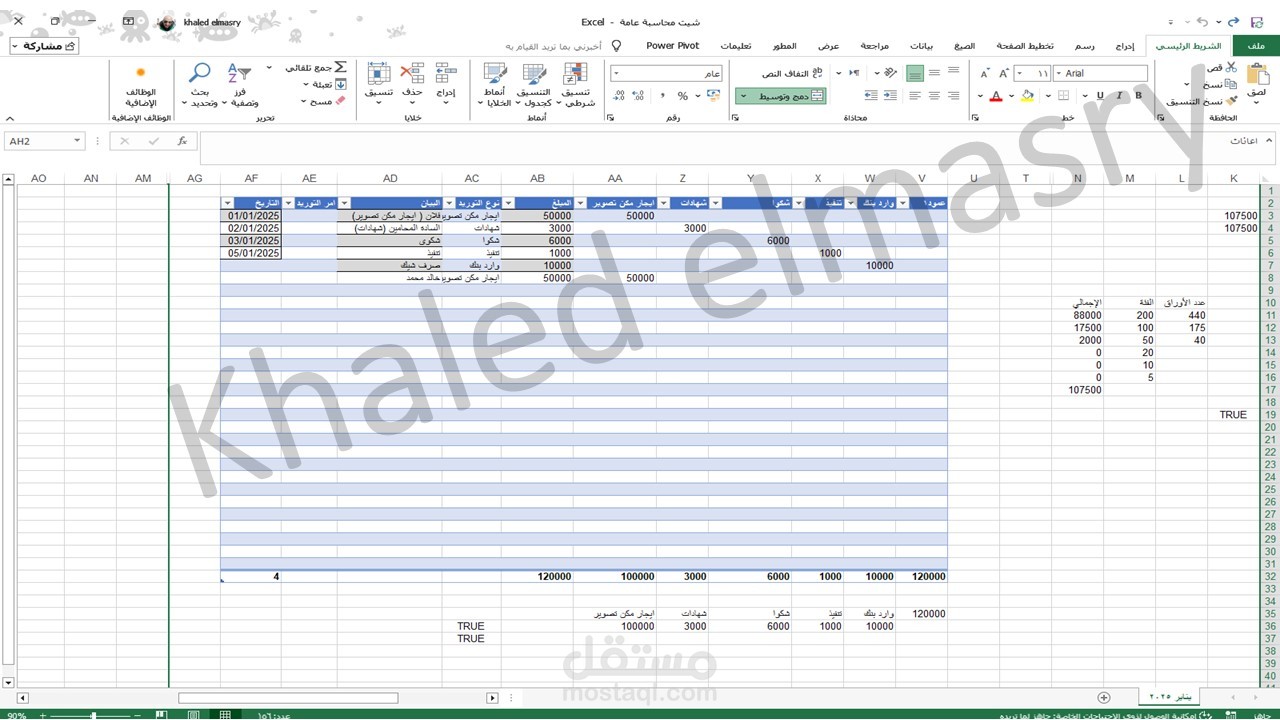Click the orientation text-angle icon

pyautogui.click(x=889, y=73)
